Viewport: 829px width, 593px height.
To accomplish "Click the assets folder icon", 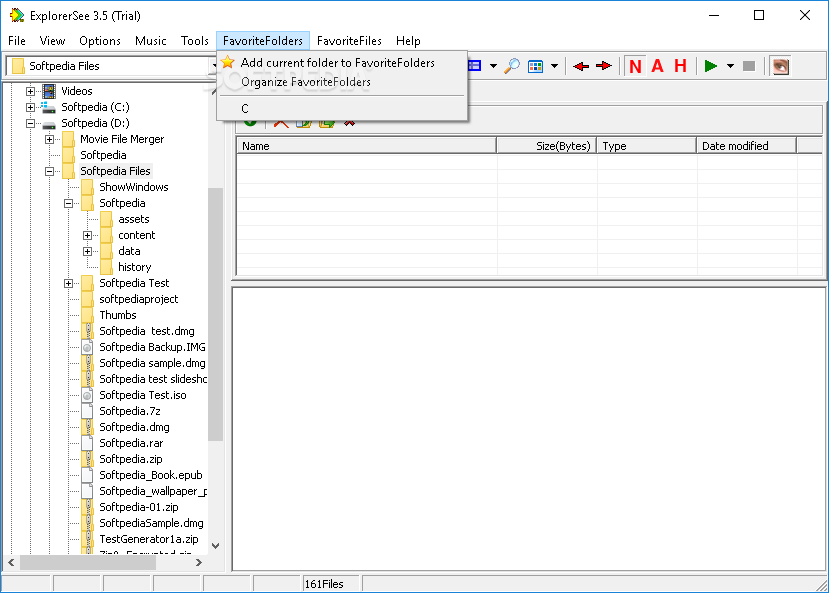I will (107, 219).
